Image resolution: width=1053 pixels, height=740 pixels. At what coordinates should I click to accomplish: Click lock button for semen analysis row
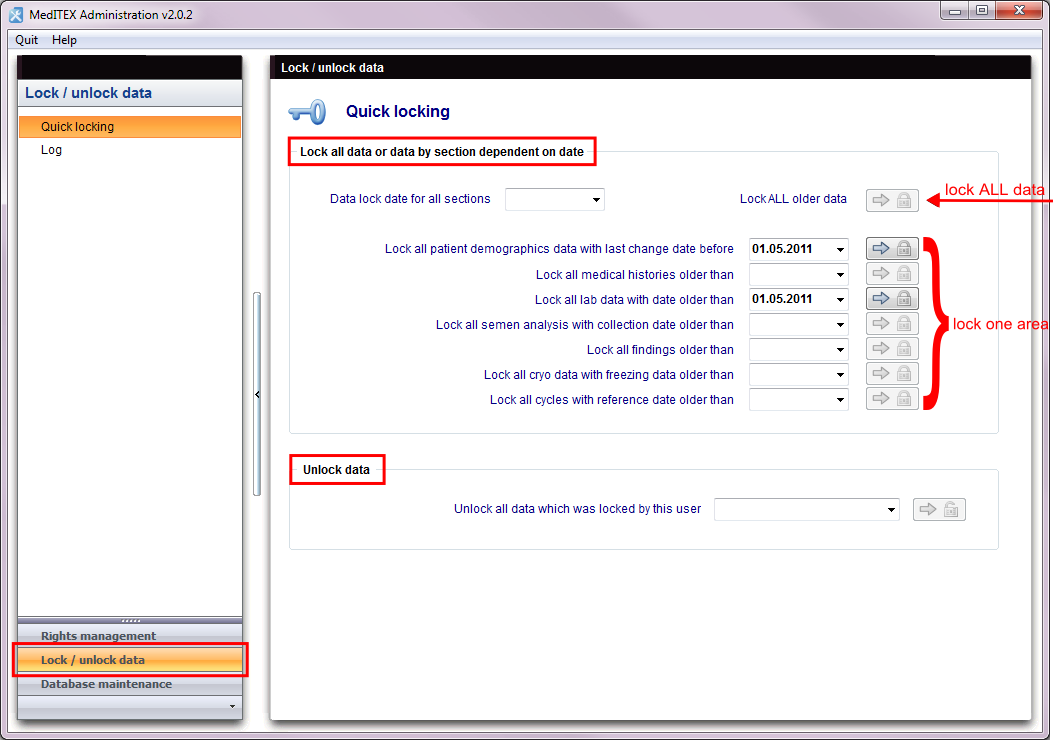coord(892,324)
